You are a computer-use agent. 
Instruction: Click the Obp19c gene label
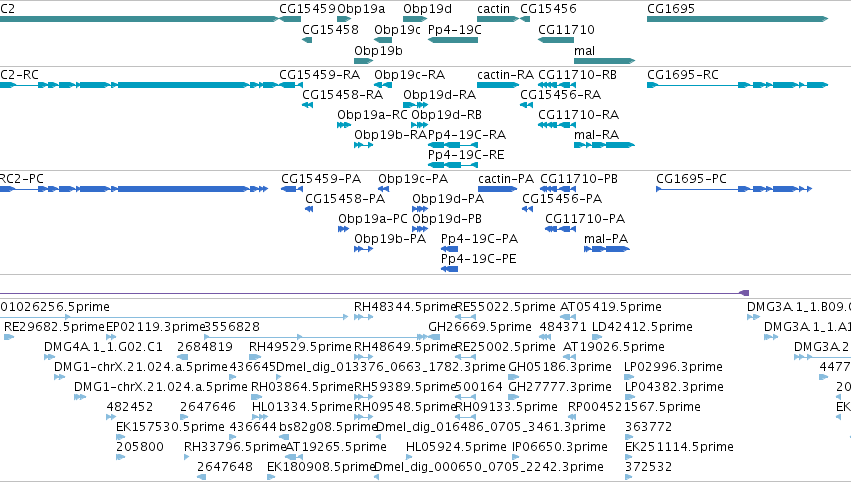click(x=397, y=30)
